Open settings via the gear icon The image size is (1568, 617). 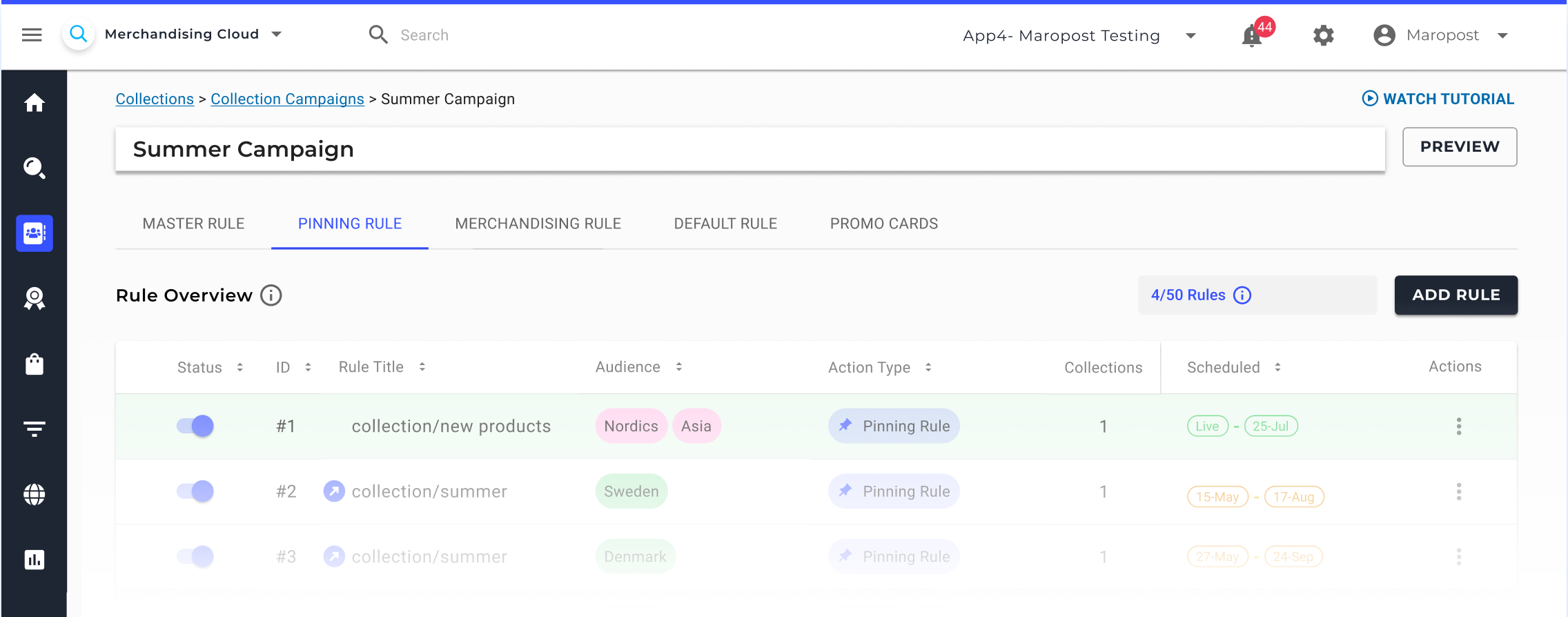(x=1323, y=36)
